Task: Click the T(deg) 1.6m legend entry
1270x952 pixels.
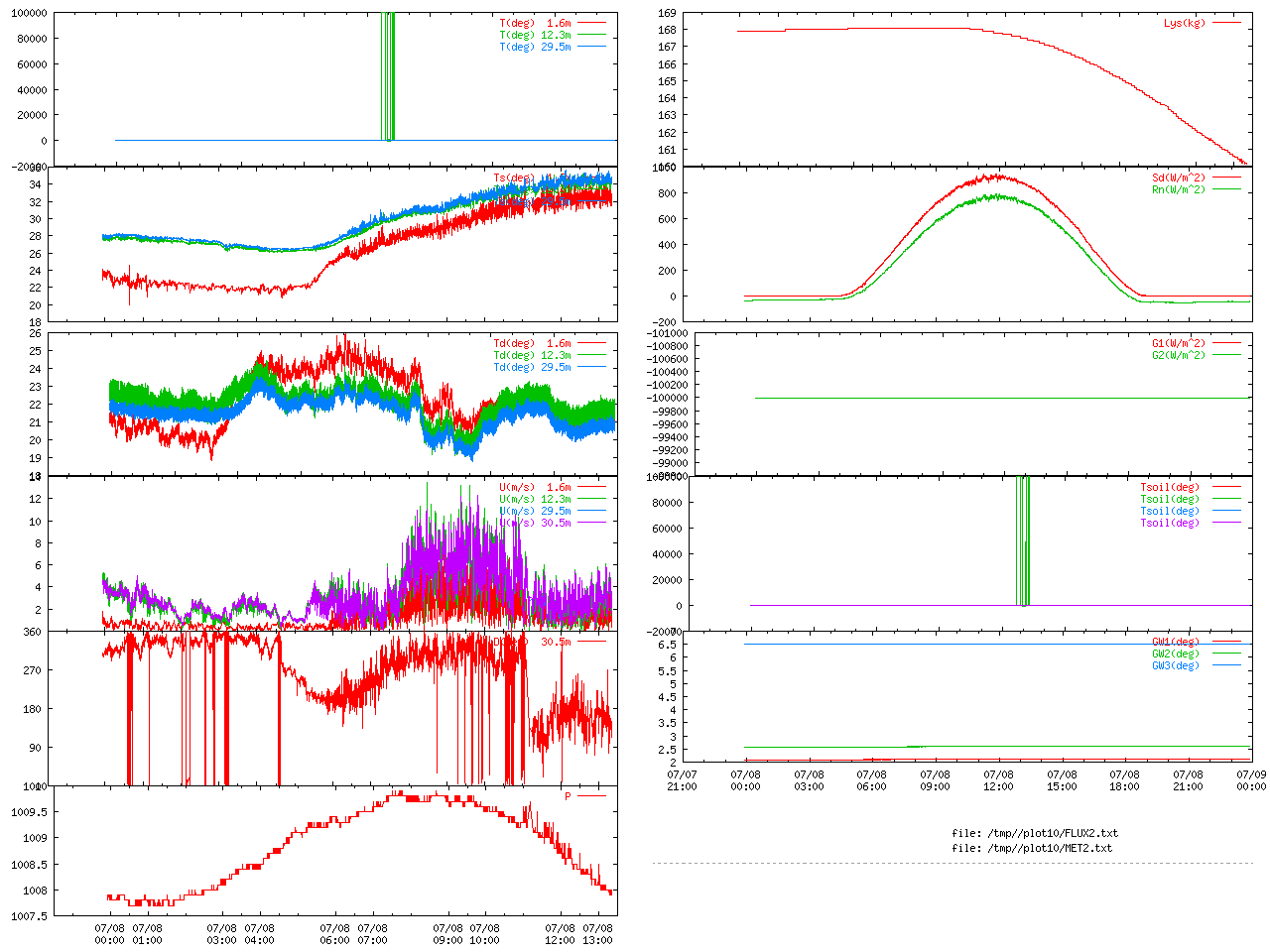Action: 535,23
